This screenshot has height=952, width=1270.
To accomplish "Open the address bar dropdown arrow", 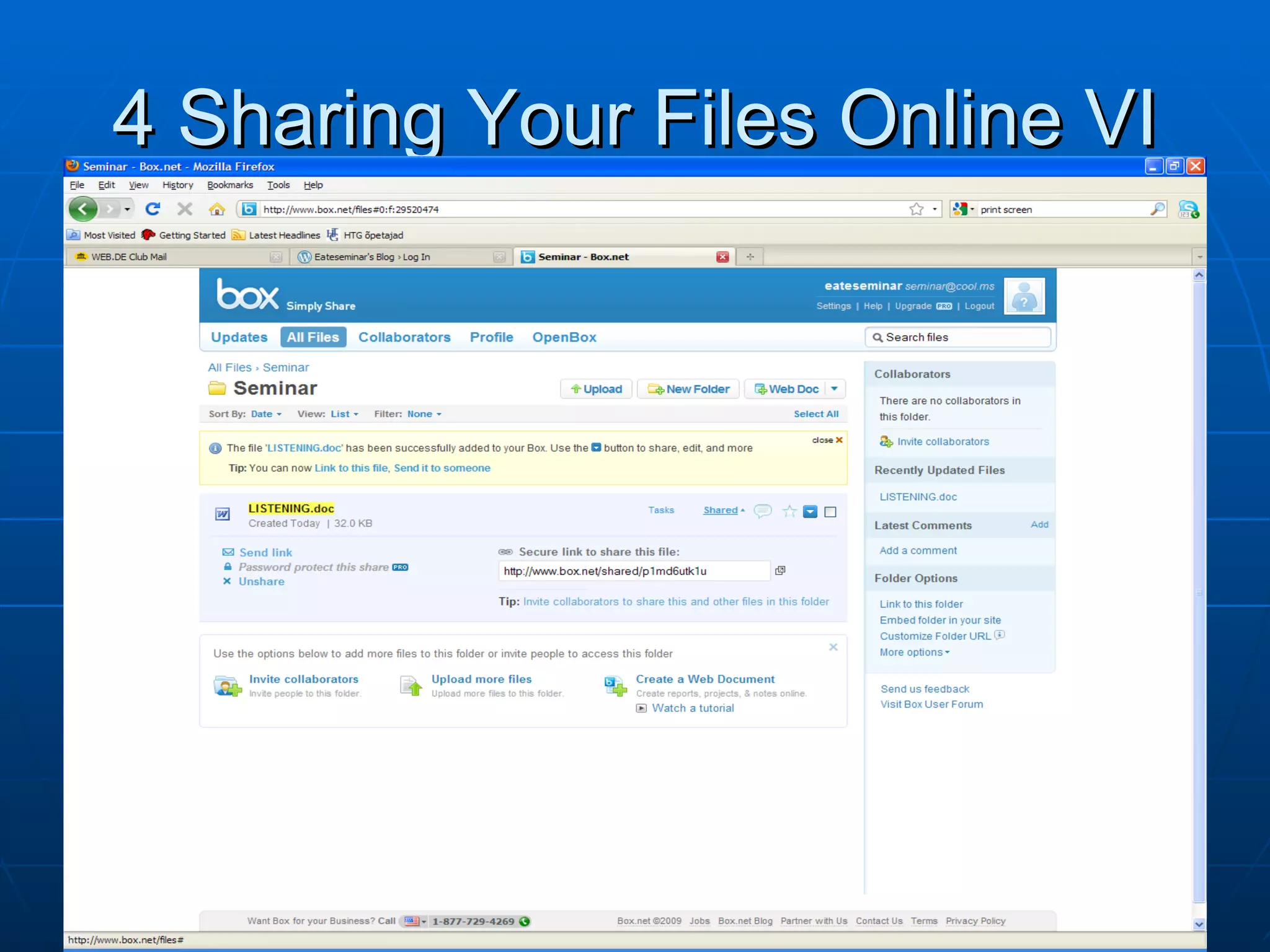I will pyautogui.click(x=935, y=209).
